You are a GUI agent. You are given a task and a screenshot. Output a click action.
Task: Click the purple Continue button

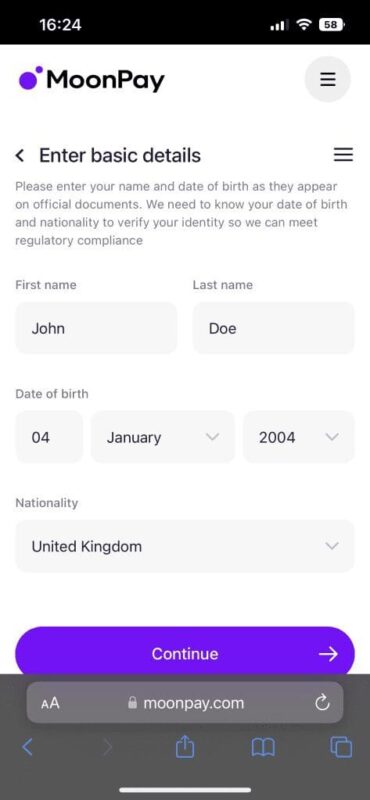point(185,654)
